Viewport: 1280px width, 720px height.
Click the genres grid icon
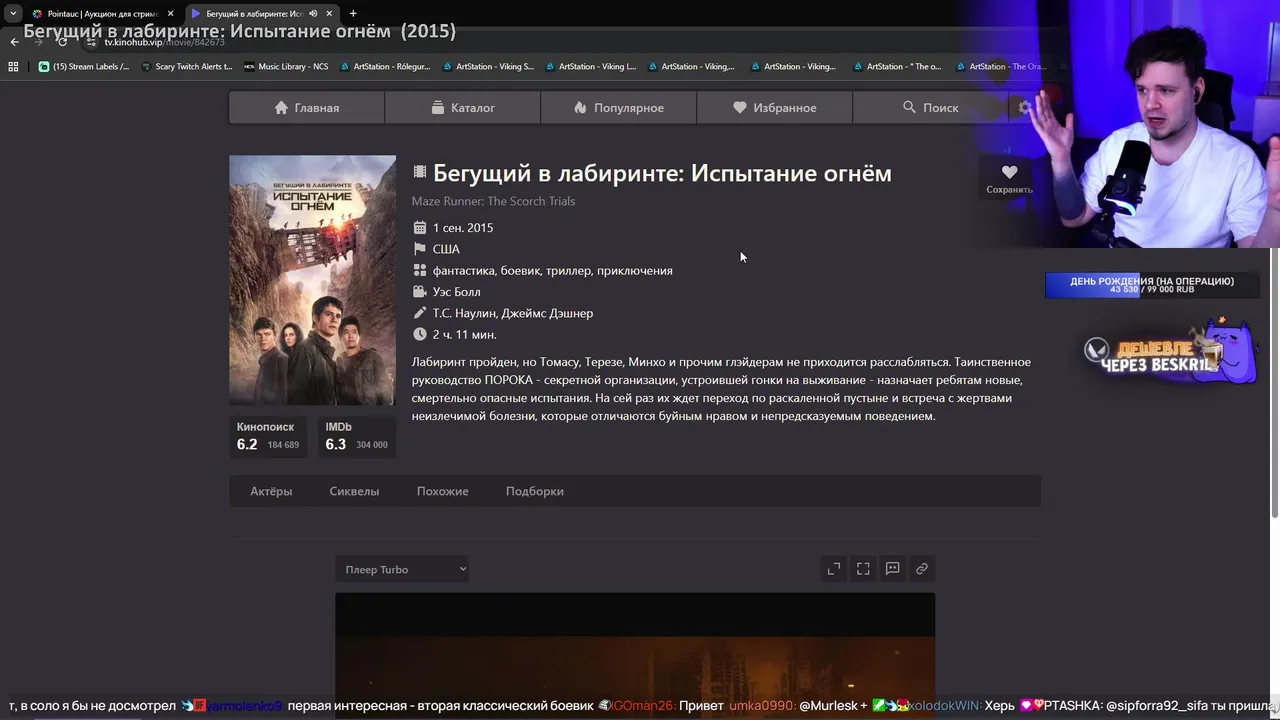click(420, 271)
